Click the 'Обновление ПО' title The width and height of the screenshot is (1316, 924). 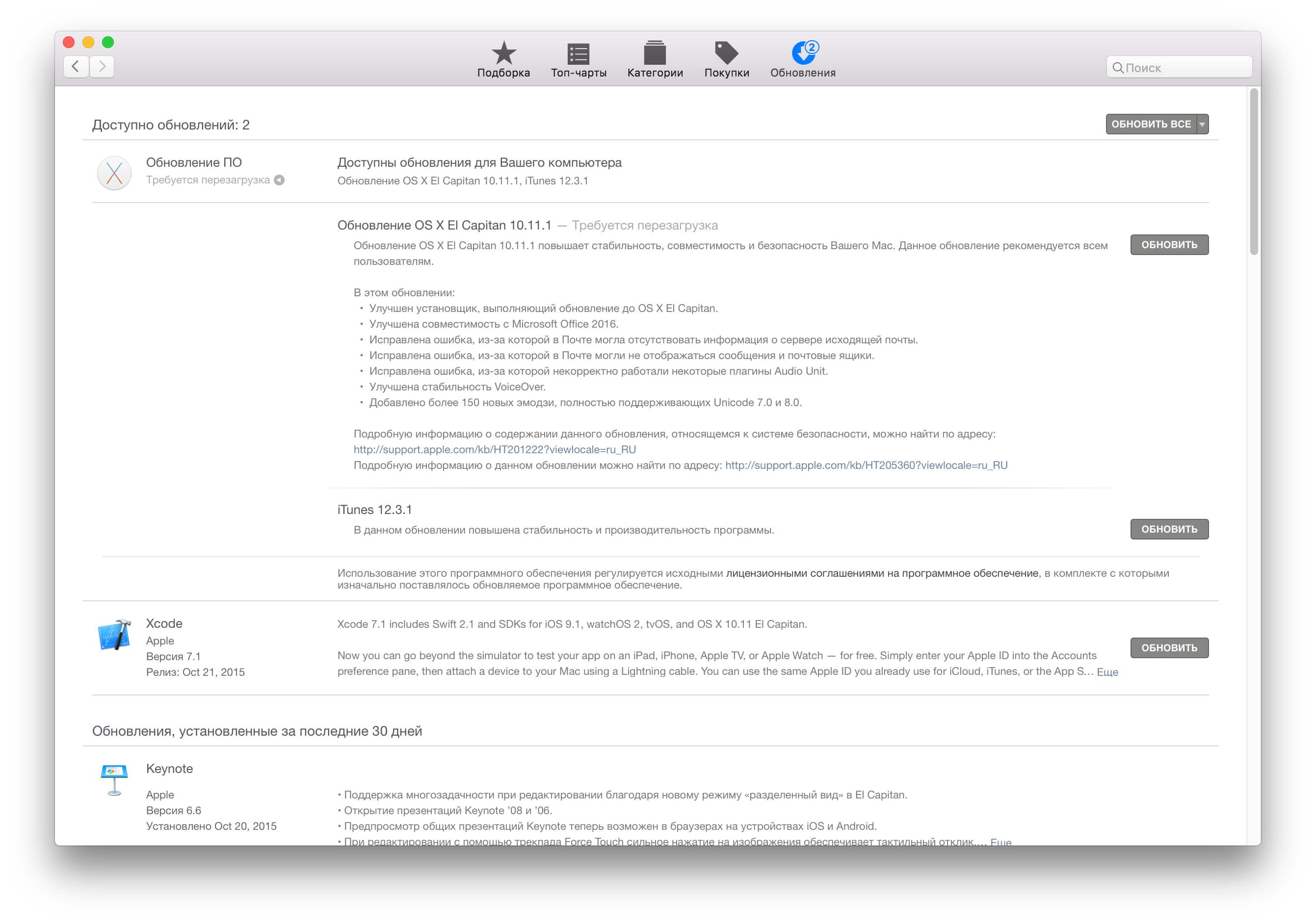click(194, 162)
